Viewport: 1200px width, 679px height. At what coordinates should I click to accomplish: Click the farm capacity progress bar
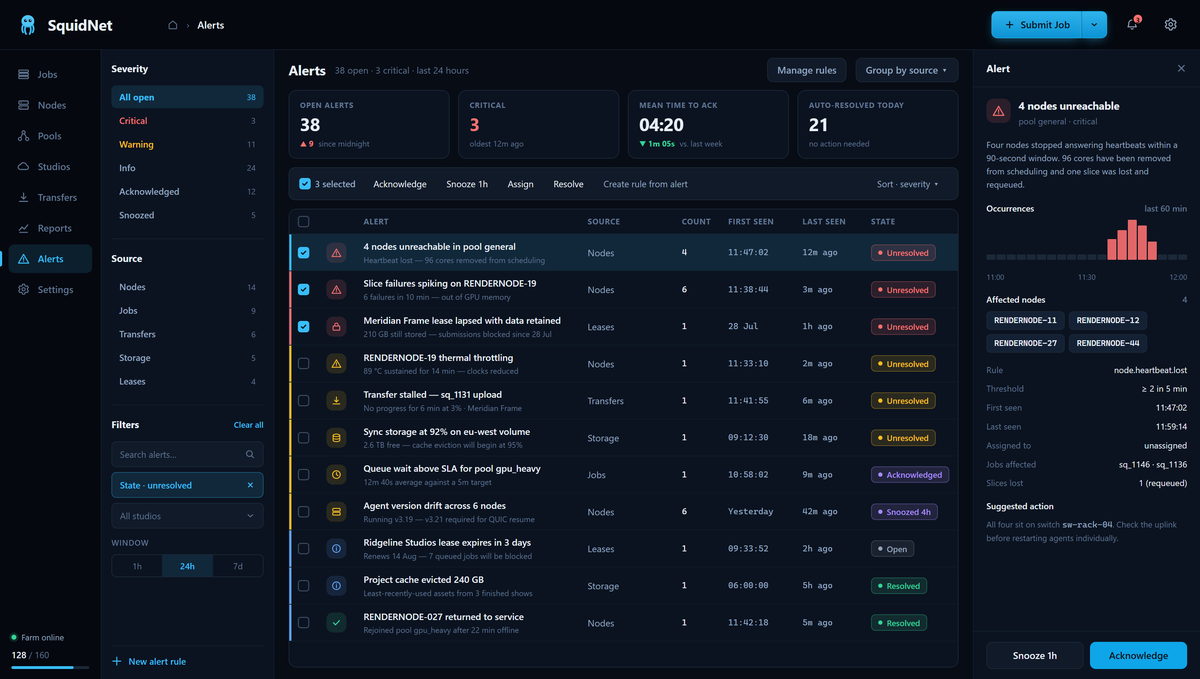[49, 667]
